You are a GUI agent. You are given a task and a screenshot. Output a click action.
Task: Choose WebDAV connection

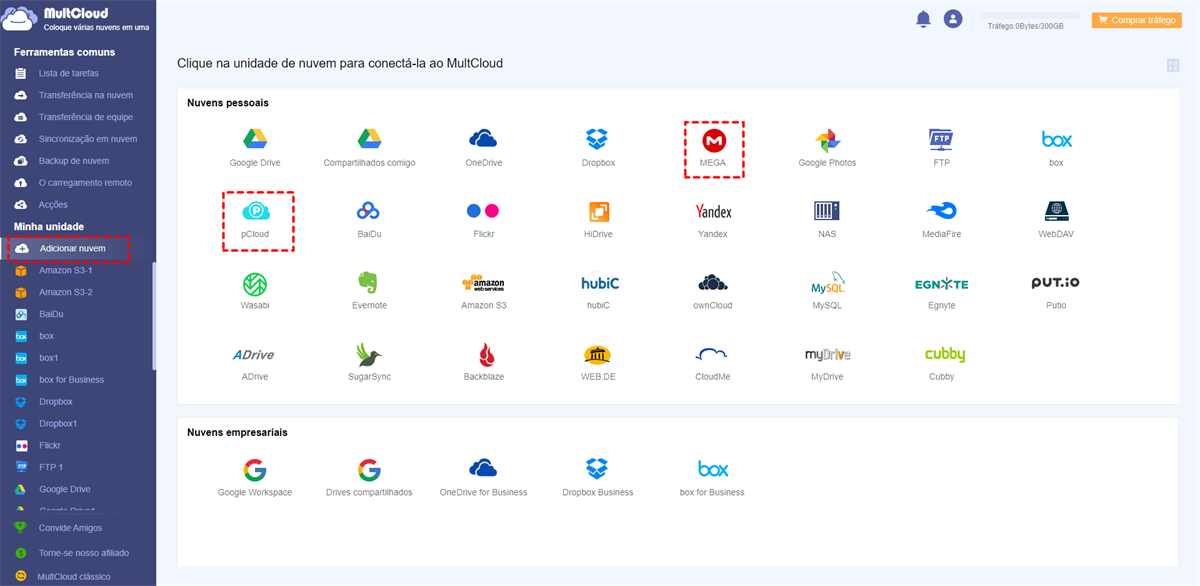1056,219
